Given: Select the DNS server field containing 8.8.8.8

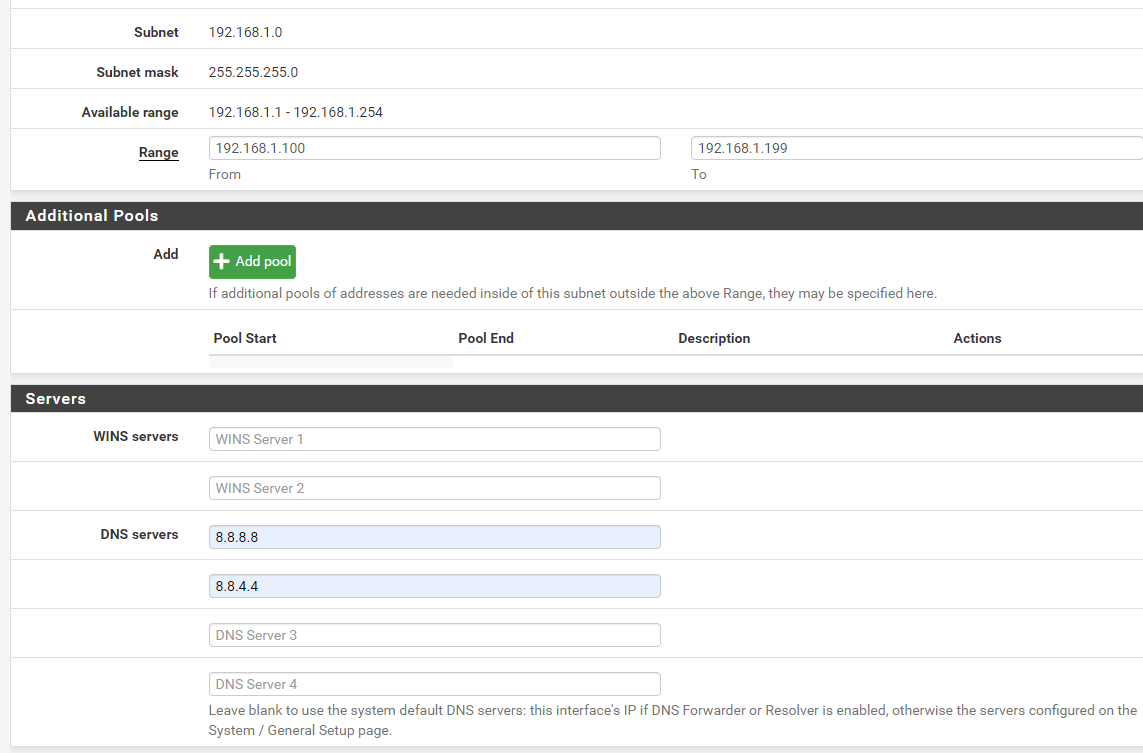Looking at the screenshot, I should 434,537.
